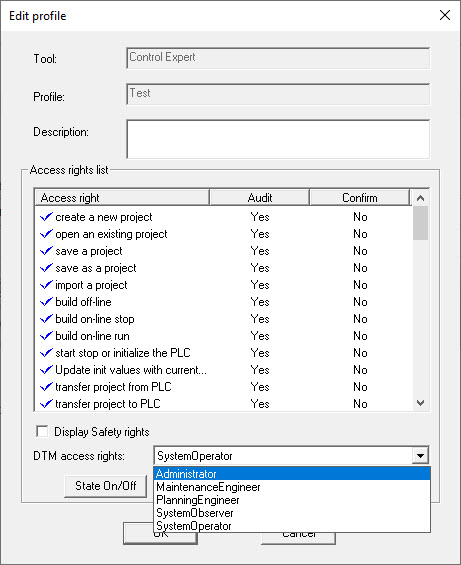461x565 pixels.
Task: Select 'transfer project from PLC' row text
Action: (x=113, y=387)
